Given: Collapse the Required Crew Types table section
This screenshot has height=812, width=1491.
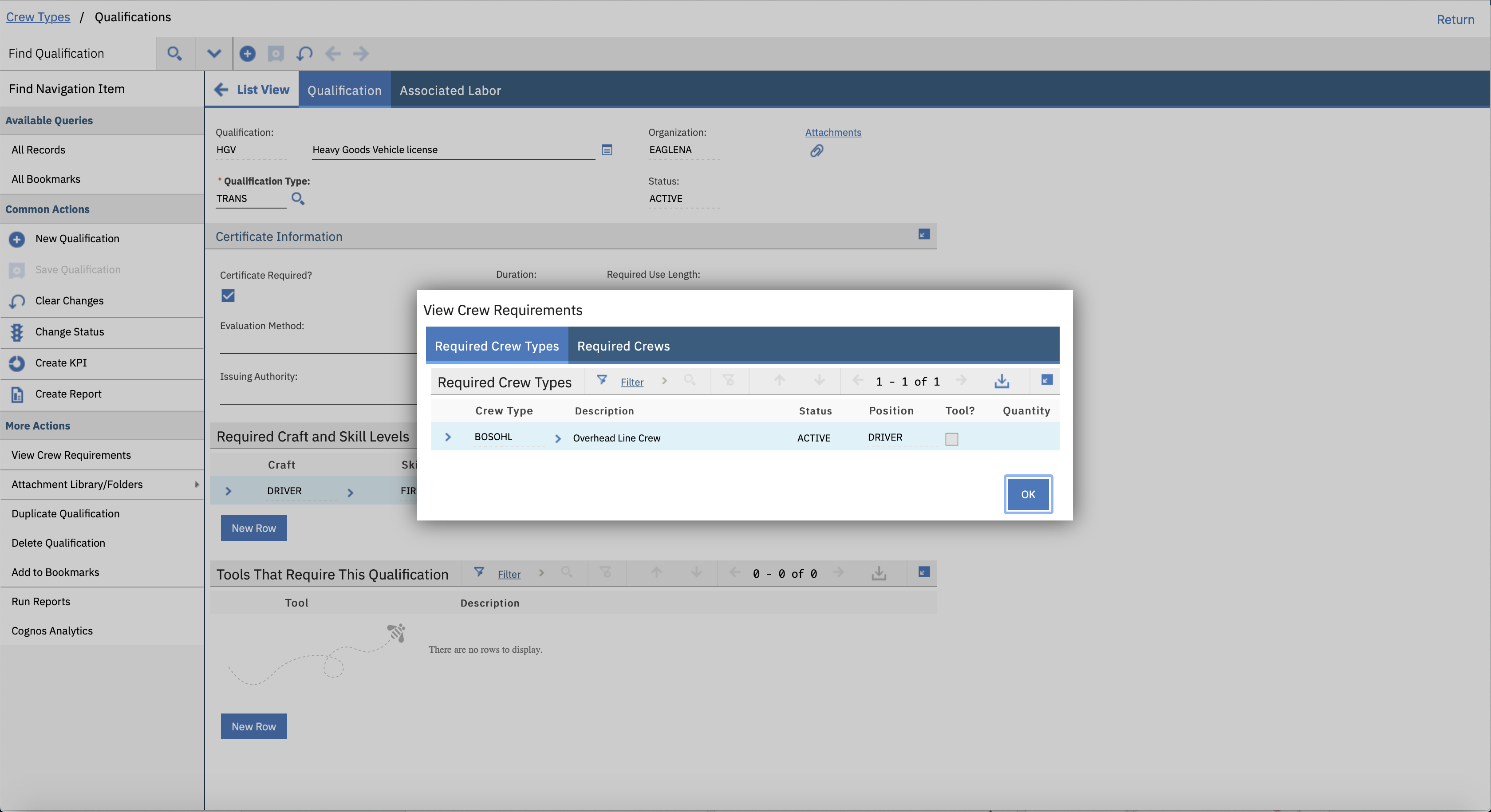Looking at the screenshot, I should 1046,380.
